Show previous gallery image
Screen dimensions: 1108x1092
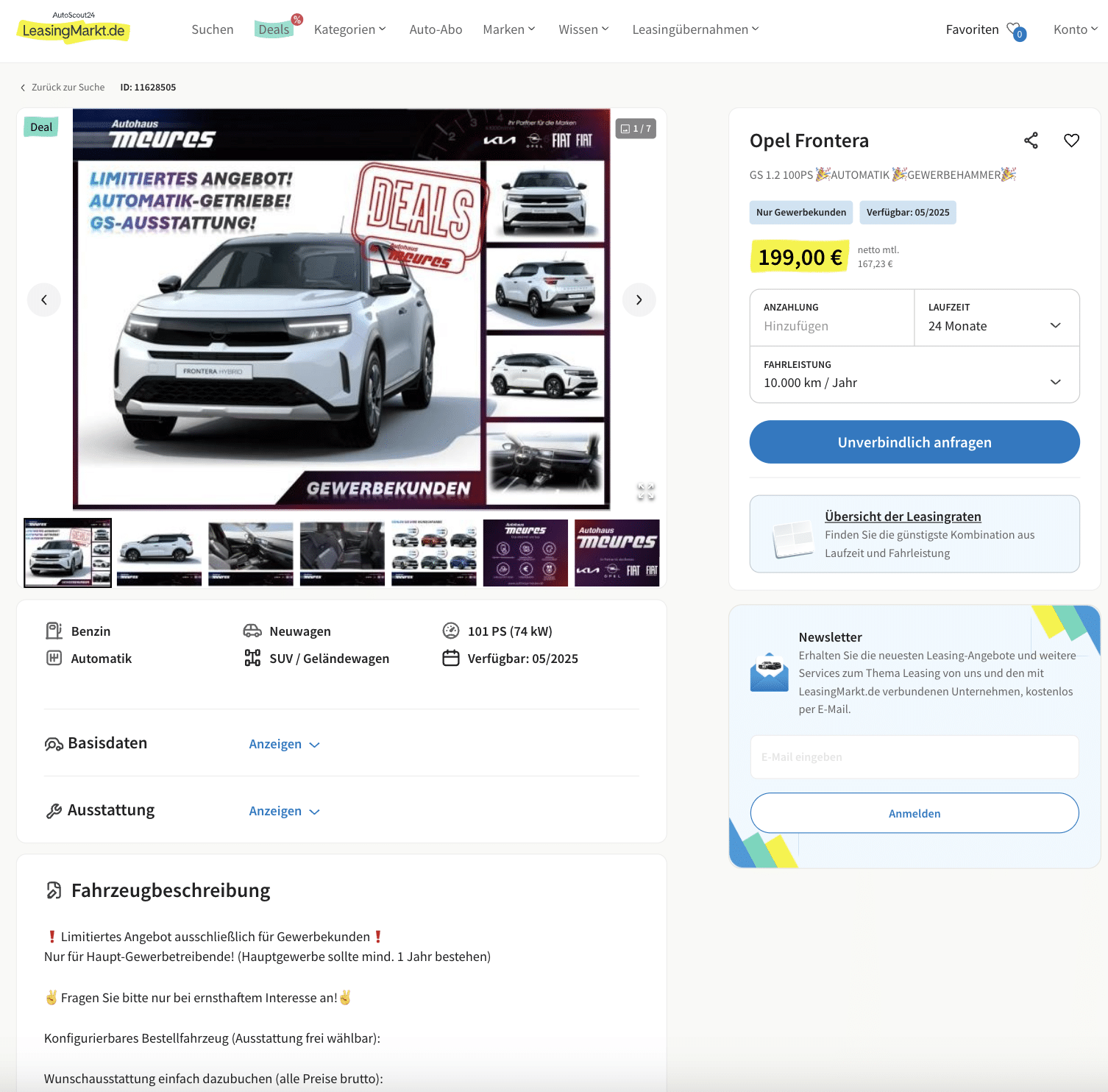[x=44, y=299]
